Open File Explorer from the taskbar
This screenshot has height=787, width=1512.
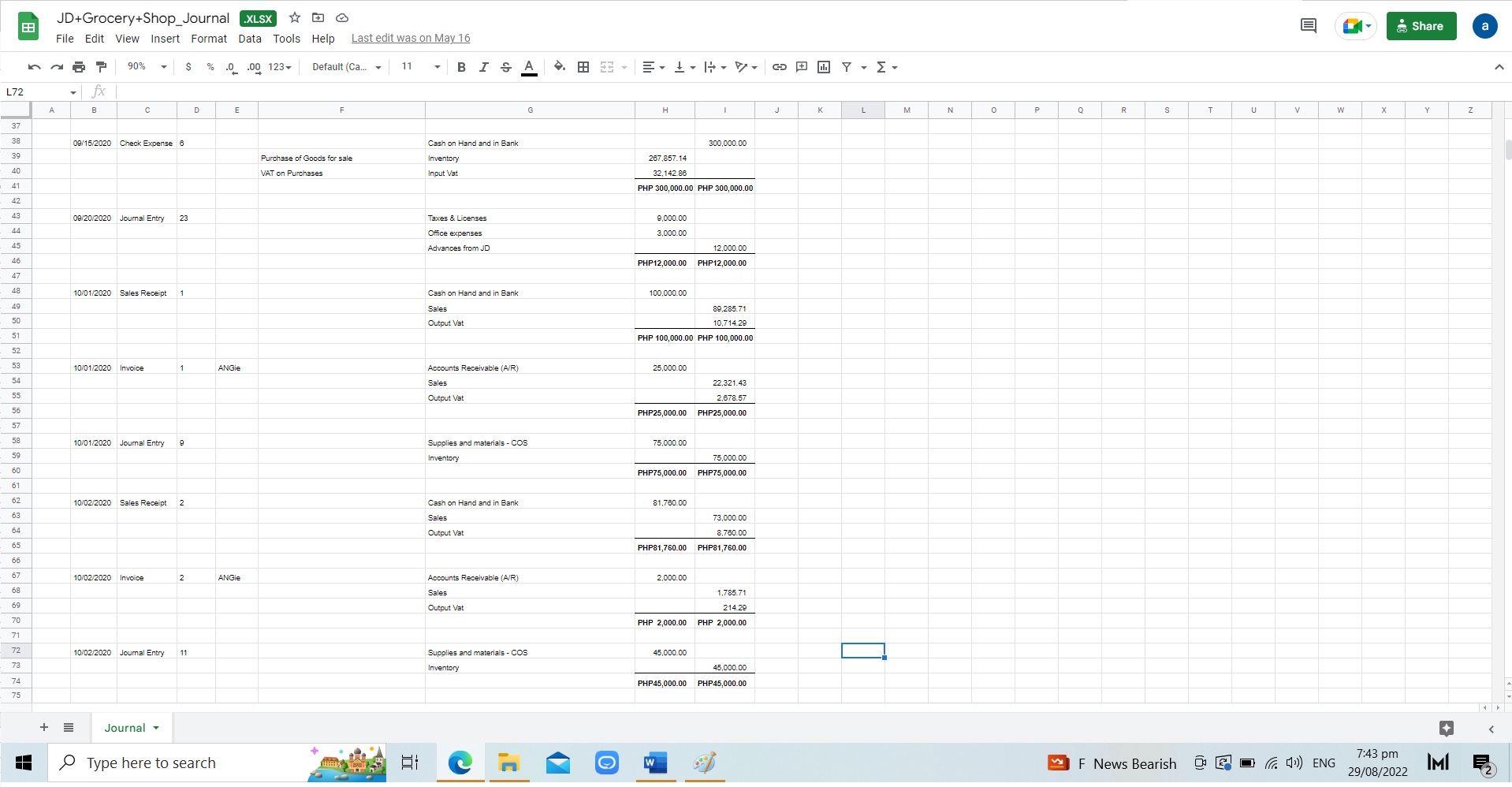508,763
